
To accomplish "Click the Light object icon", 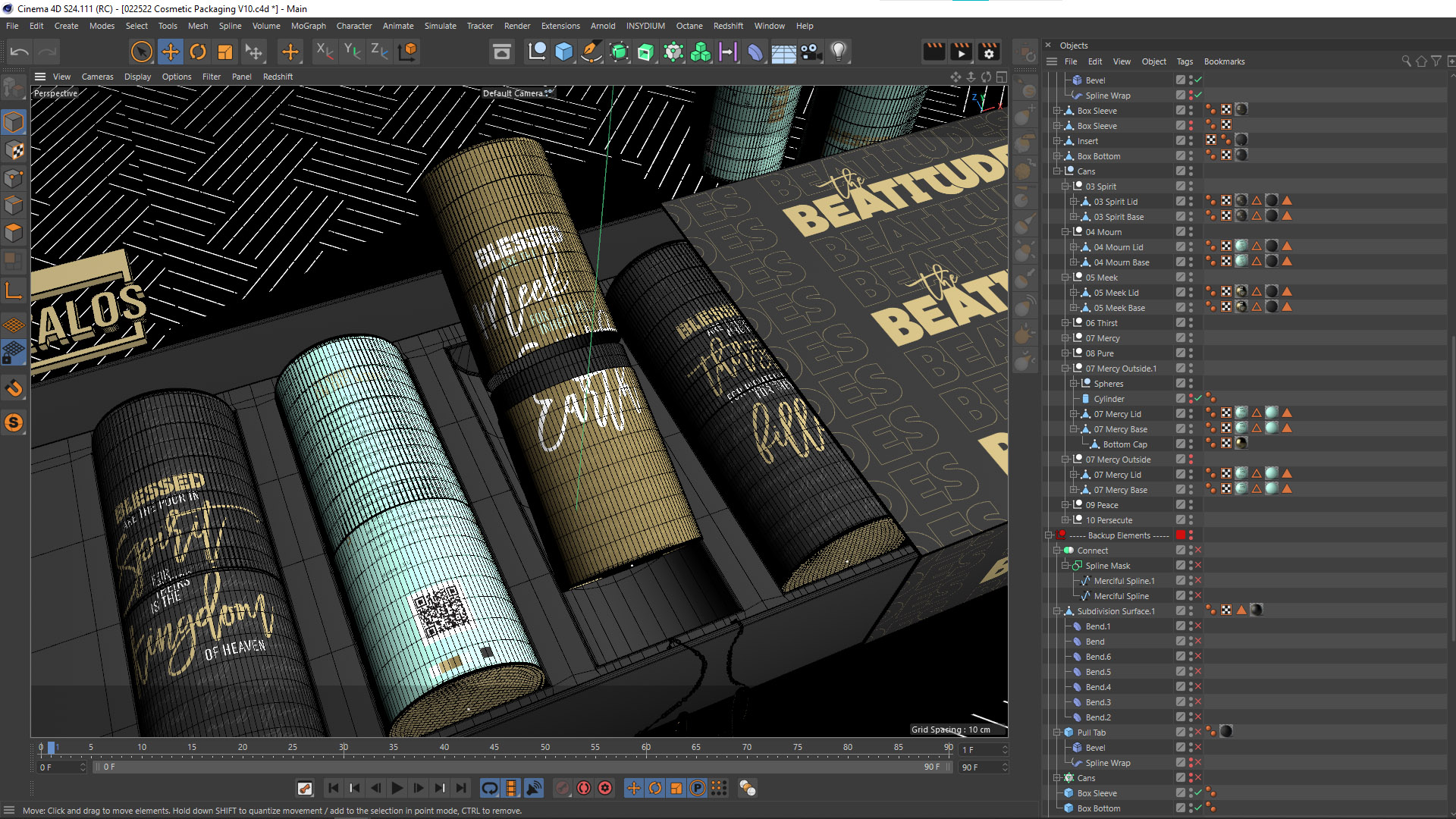I will pos(838,52).
